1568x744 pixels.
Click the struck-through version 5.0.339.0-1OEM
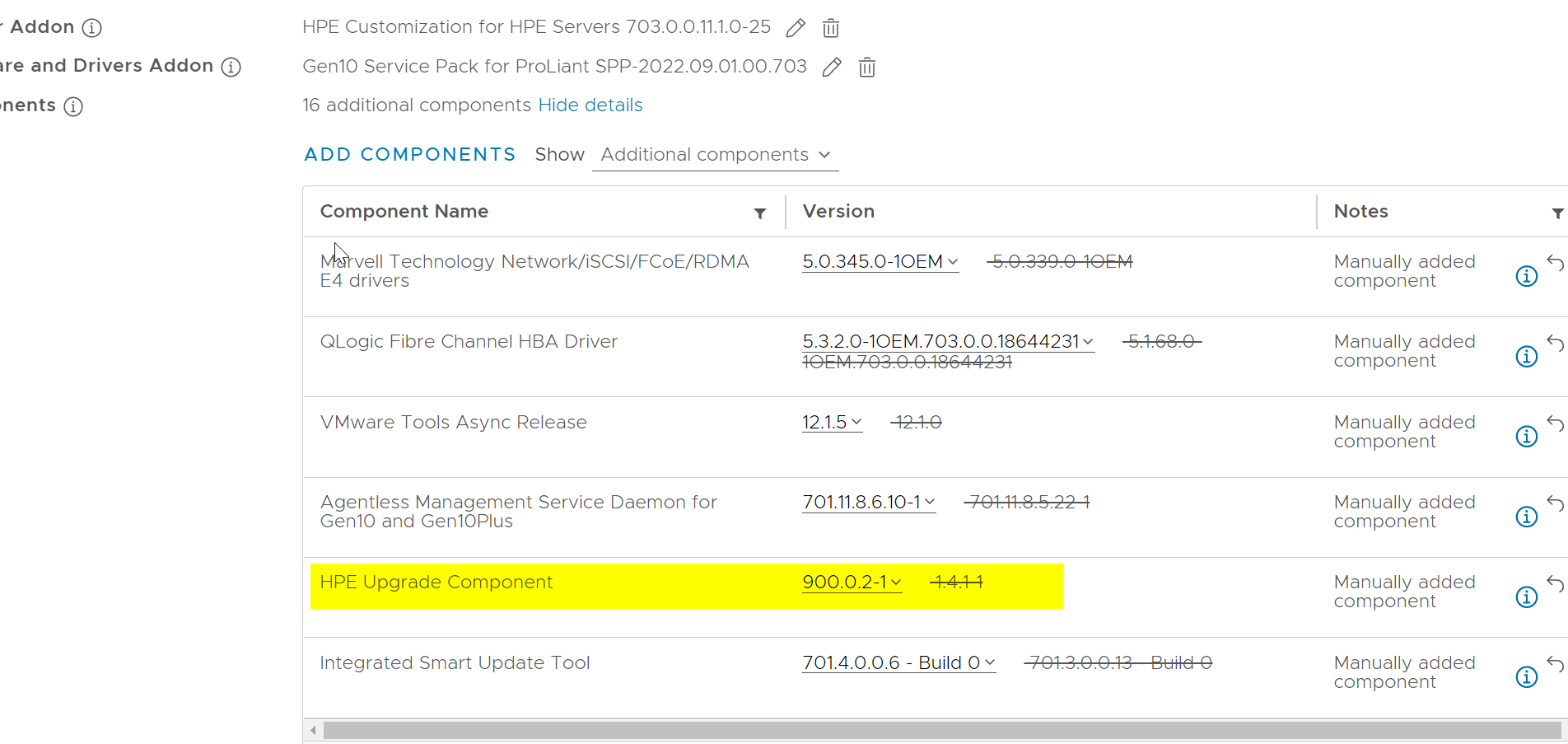(1061, 262)
